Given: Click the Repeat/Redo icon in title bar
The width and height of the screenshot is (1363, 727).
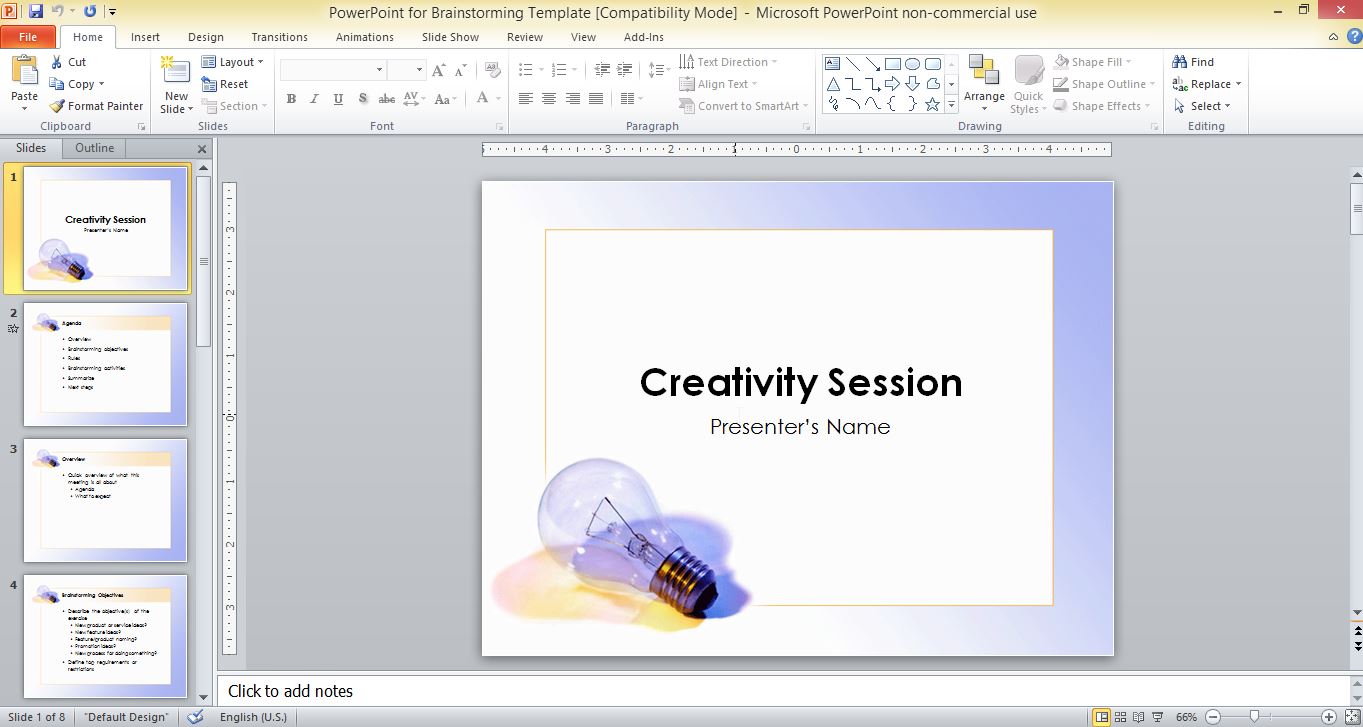Looking at the screenshot, I should pyautogui.click(x=90, y=12).
